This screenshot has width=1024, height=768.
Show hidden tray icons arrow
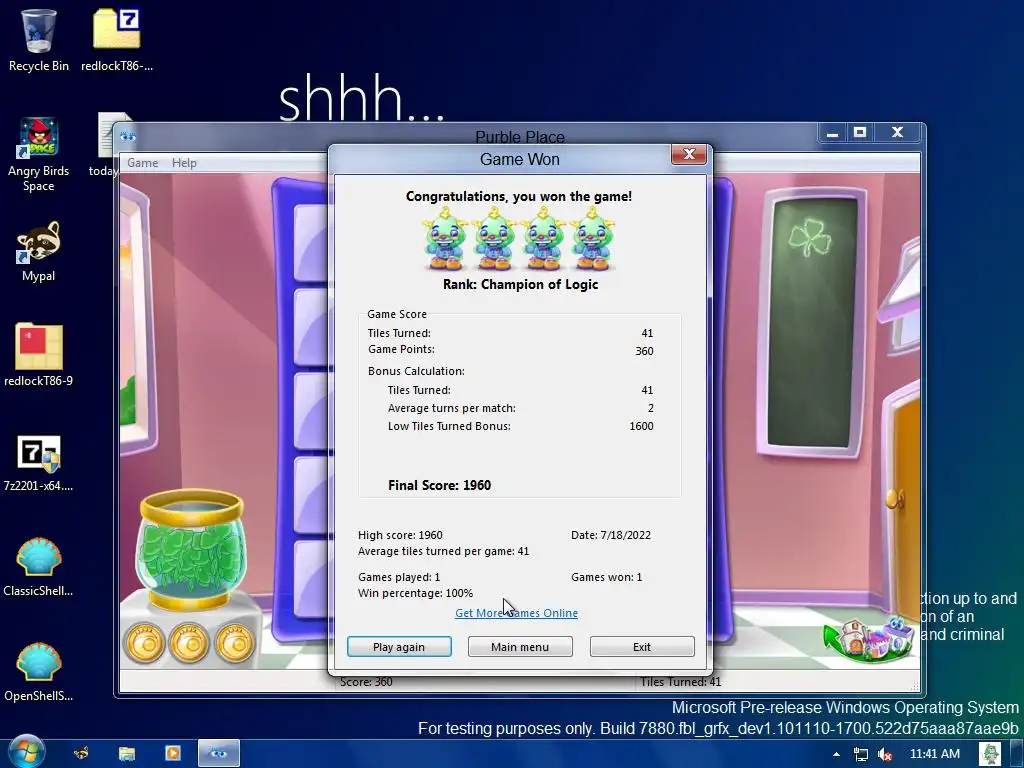[x=837, y=754]
